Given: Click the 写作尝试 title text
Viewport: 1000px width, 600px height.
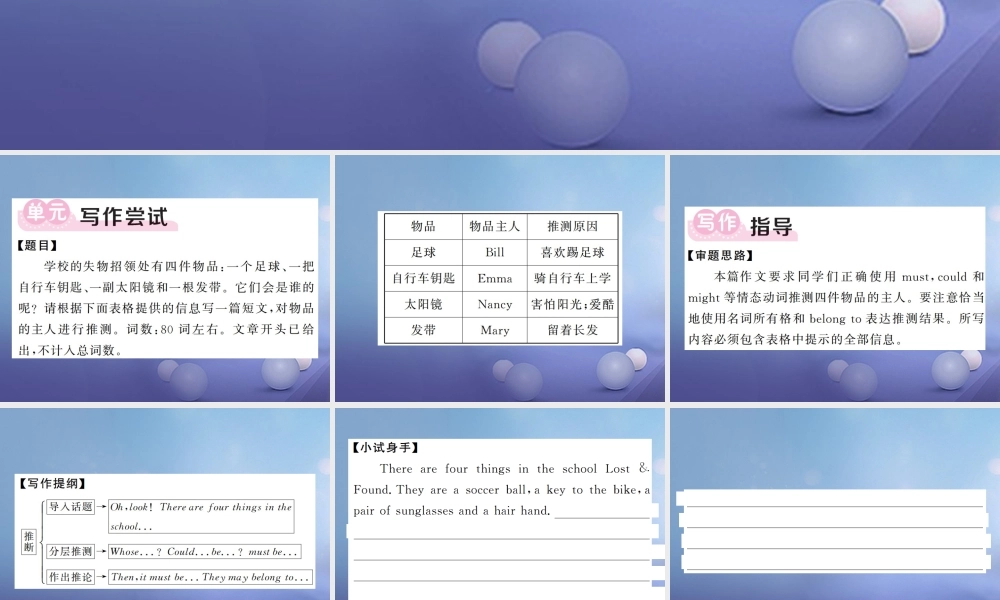Looking at the screenshot, I should [123, 217].
